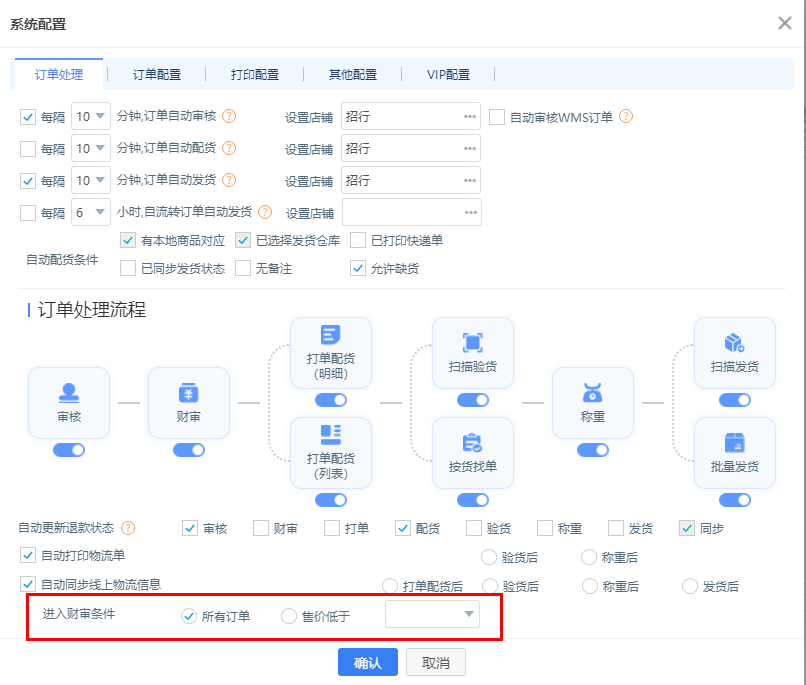Viewport: 806px width, 685px height.
Task: Toggle the 打单配货(列表) switch
Action: click(x=331, y=500)
